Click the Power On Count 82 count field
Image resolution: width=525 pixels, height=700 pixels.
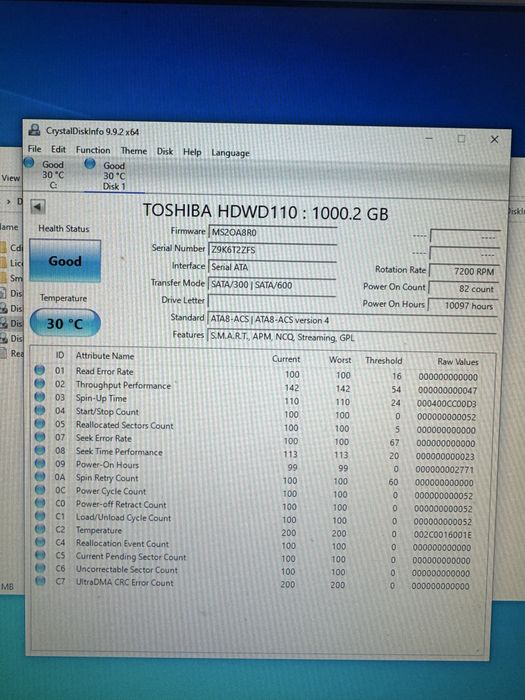point(463,288)
